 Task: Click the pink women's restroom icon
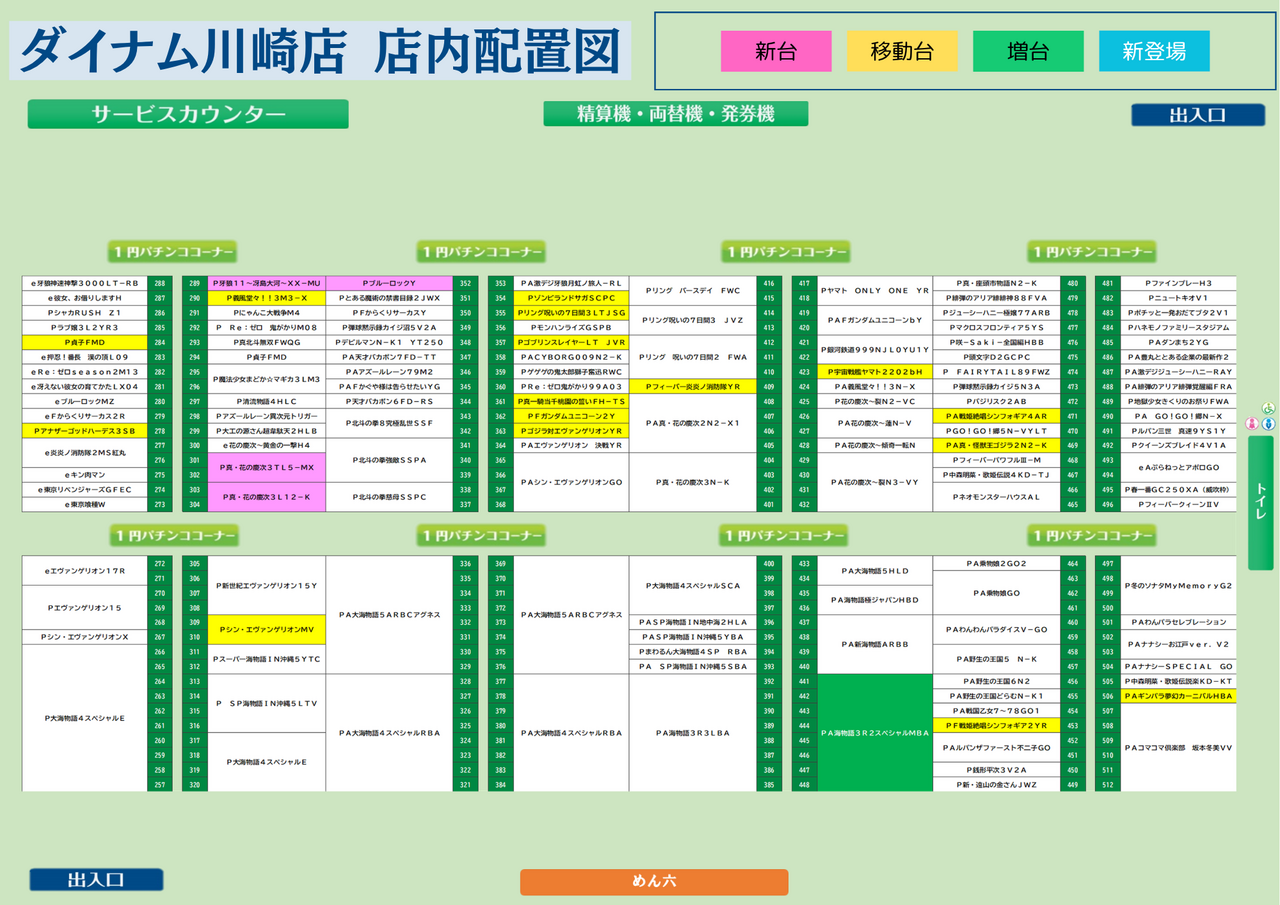1251,424
